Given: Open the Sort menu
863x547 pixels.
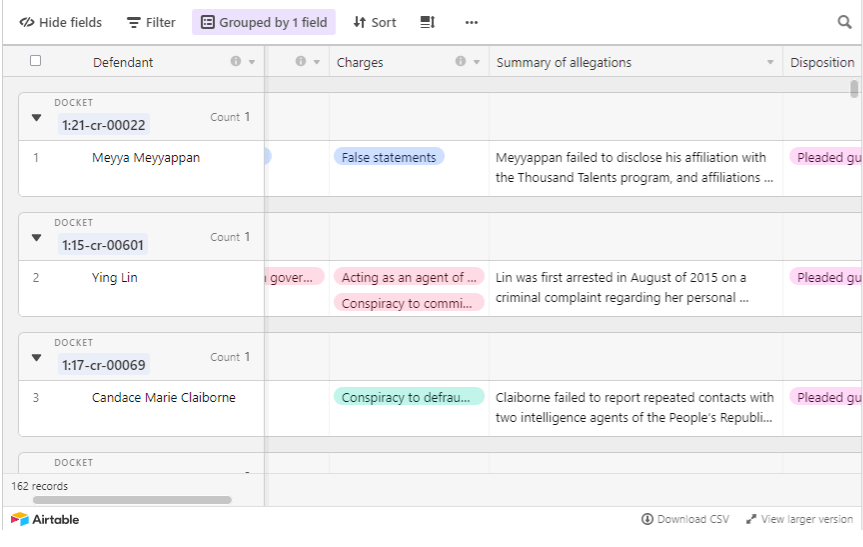Looking at the screenshot, I should (x=375, y=22).
